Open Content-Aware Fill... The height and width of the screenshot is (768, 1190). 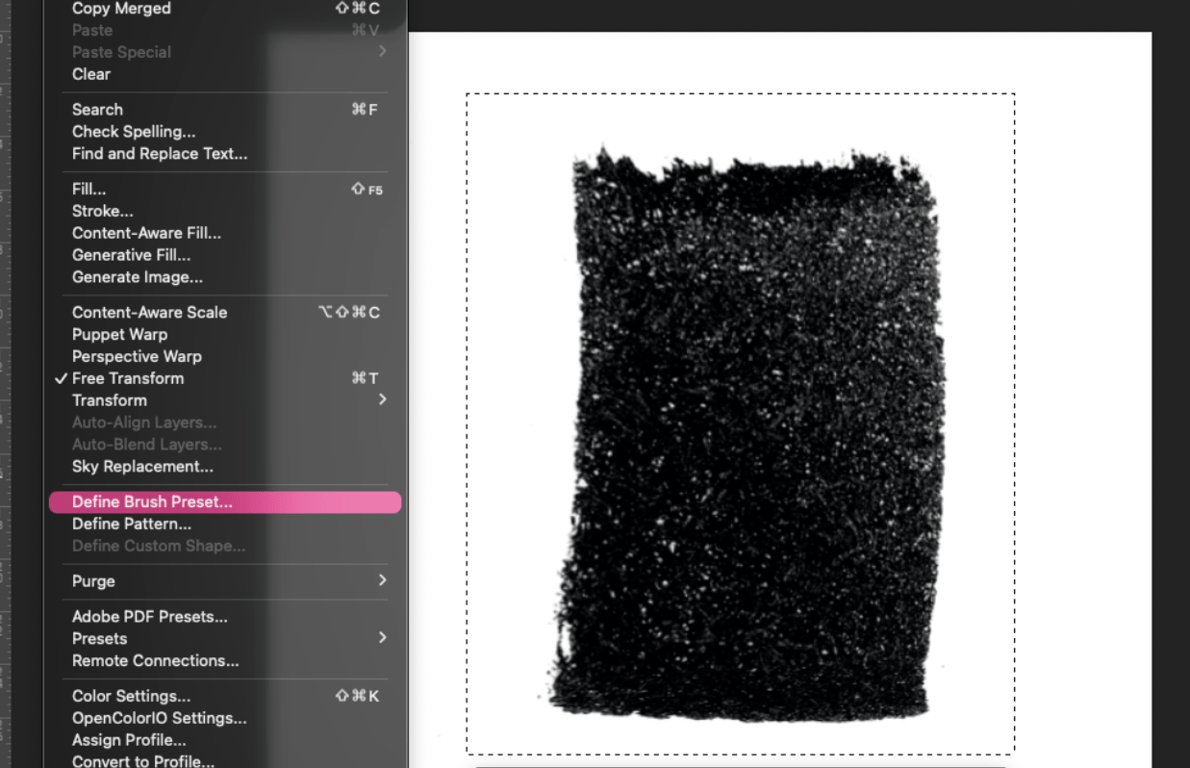(225, 233)
